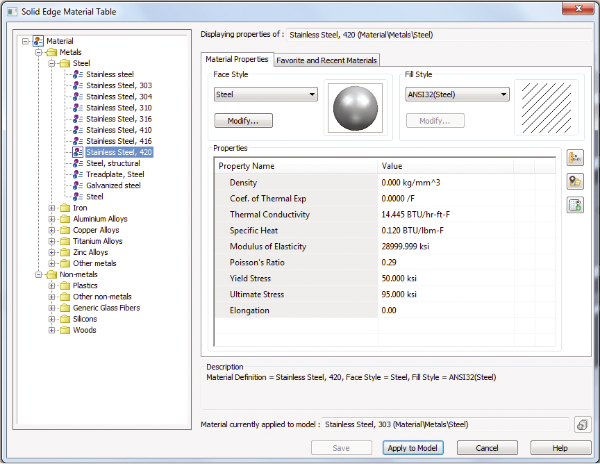Select Galvanized steel entry
Image resolution: width=600 pixels, height=464 pixels.
[x=113, y=186]
